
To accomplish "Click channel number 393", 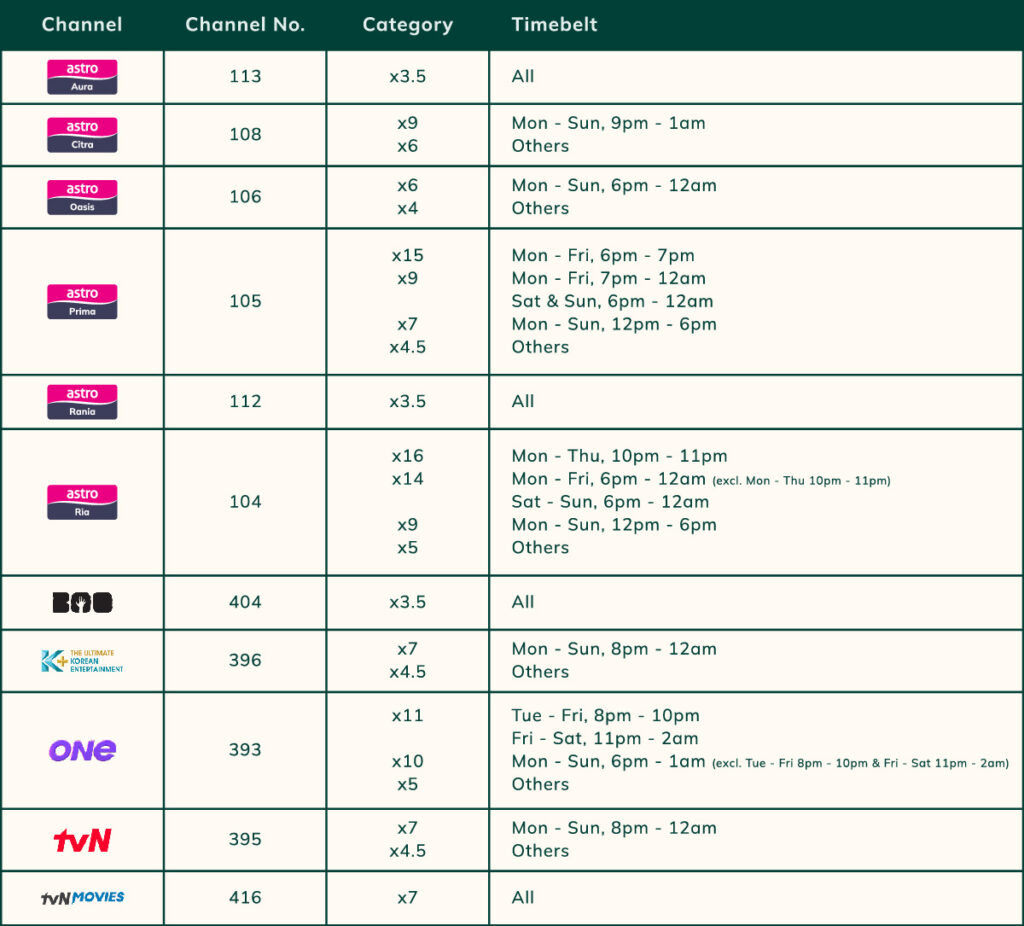I will [x=245, y=750].
